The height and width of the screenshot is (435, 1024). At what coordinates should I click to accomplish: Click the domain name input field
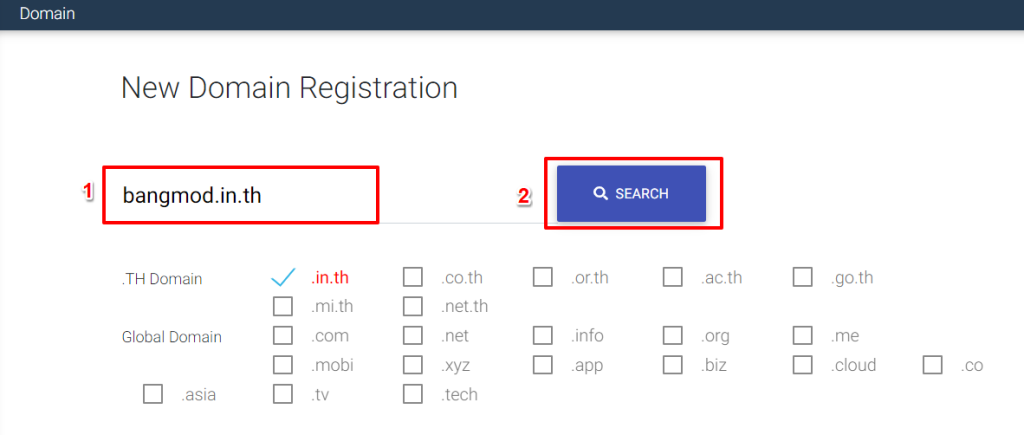(240, 195)
